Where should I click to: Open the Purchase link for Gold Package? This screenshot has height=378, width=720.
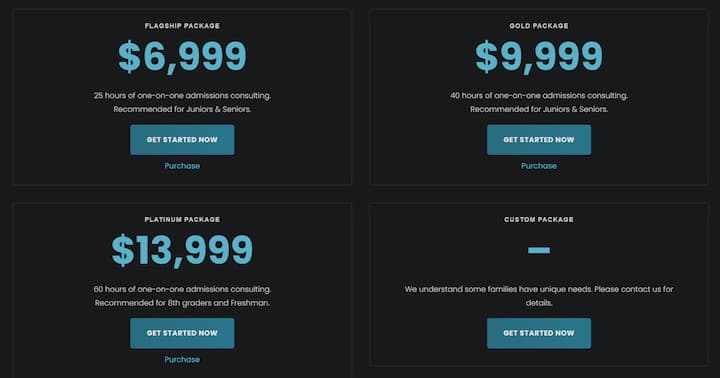coord(539,166)
